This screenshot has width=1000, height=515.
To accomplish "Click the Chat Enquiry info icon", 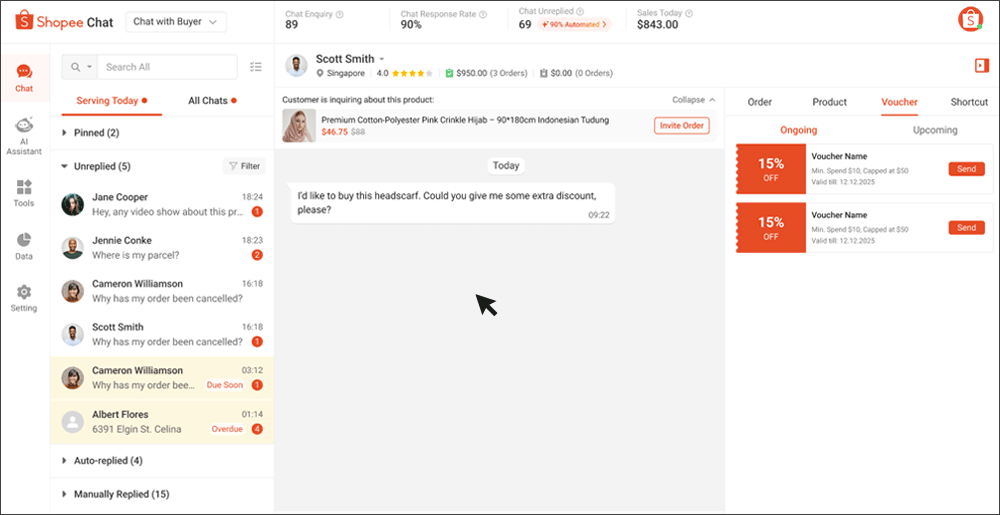I will coord(339,13).
